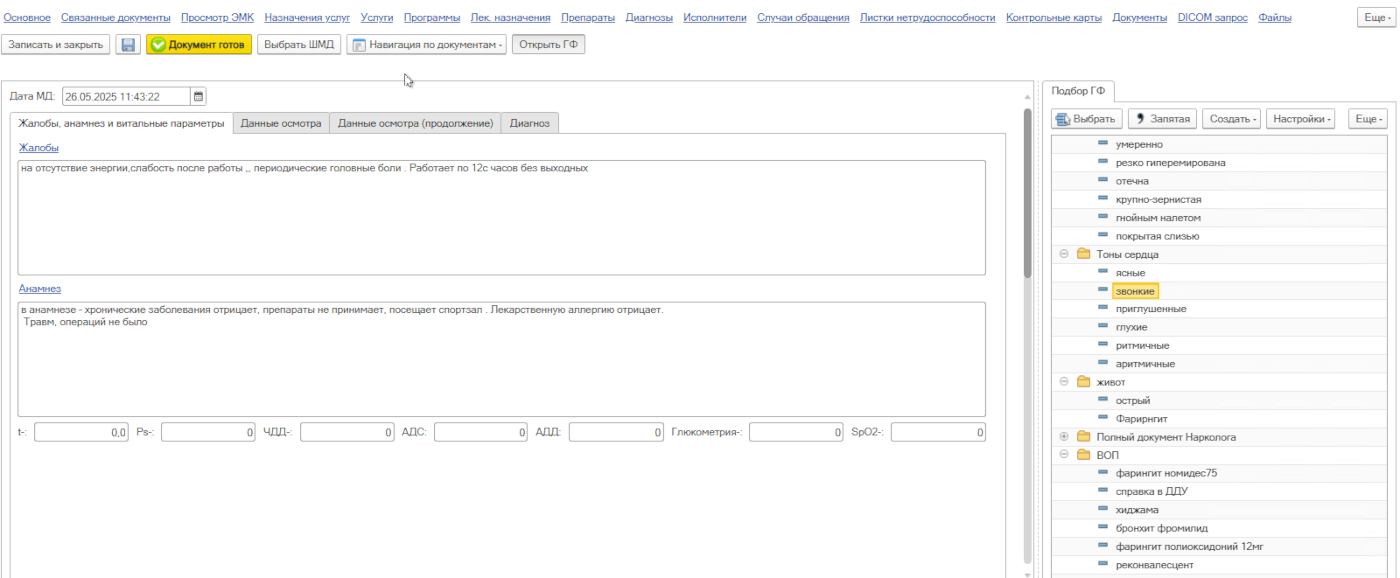Click the floppy disk save icon

128,45
